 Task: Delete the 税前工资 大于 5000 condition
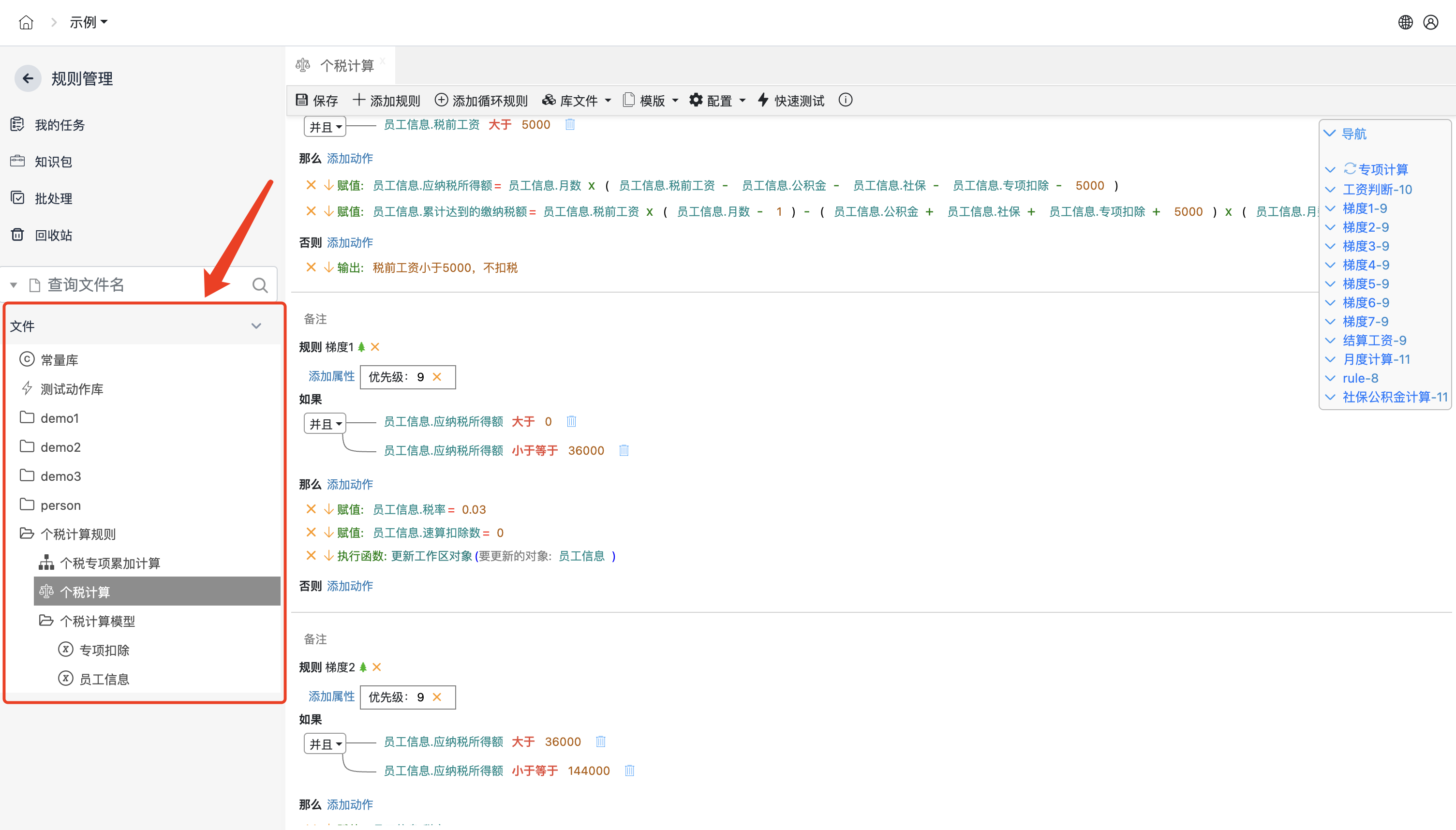click(569, 124)
